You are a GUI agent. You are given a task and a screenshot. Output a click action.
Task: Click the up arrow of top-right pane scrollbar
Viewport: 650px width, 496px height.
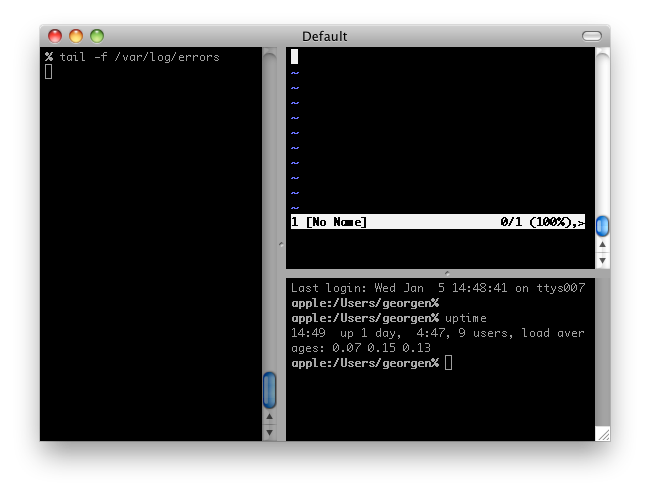[602, 244]
